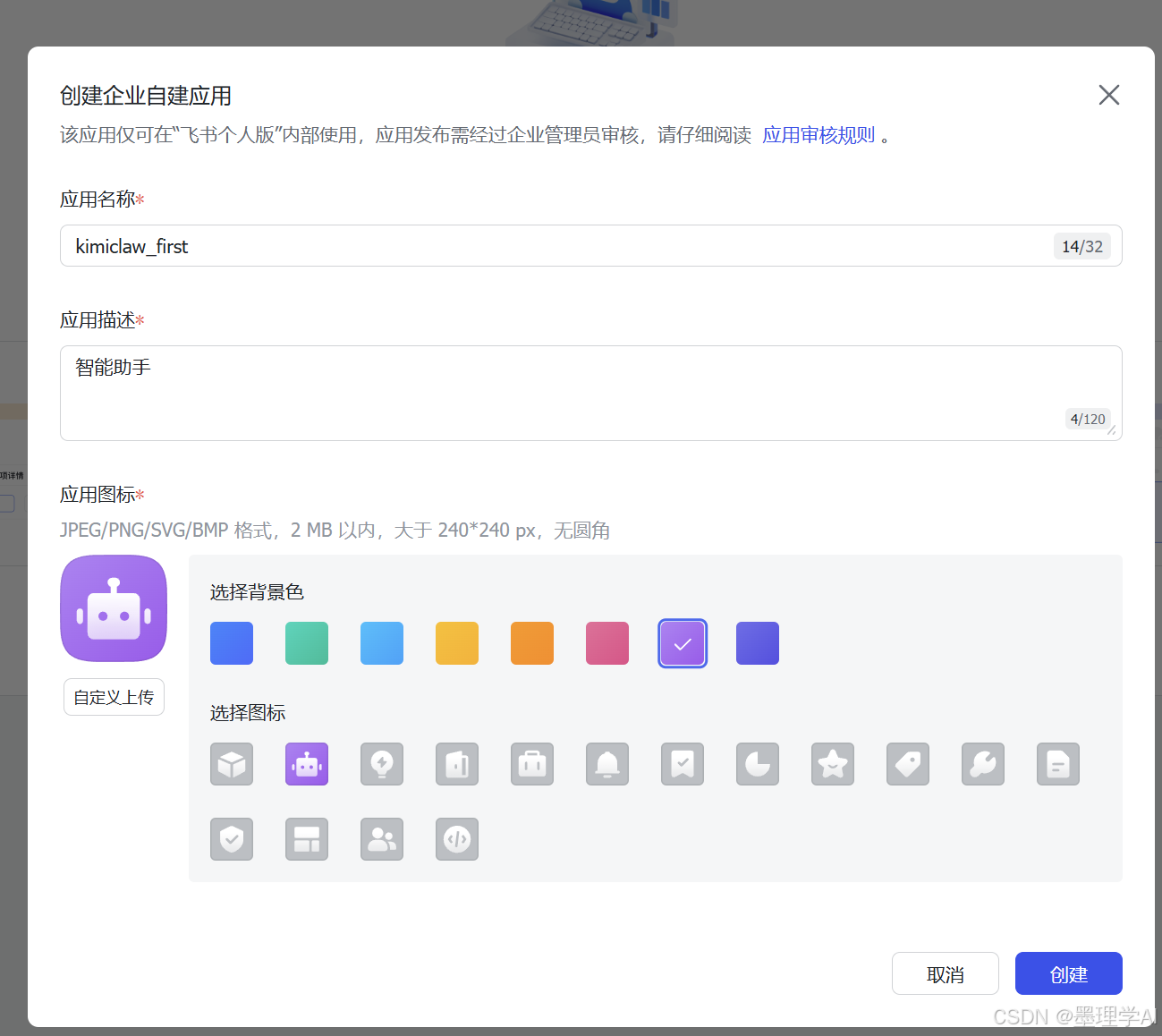Pick the bookmark checkmark app icon
The height and width of the screenshot is (1036, 1162).
(x=683, y=764)
